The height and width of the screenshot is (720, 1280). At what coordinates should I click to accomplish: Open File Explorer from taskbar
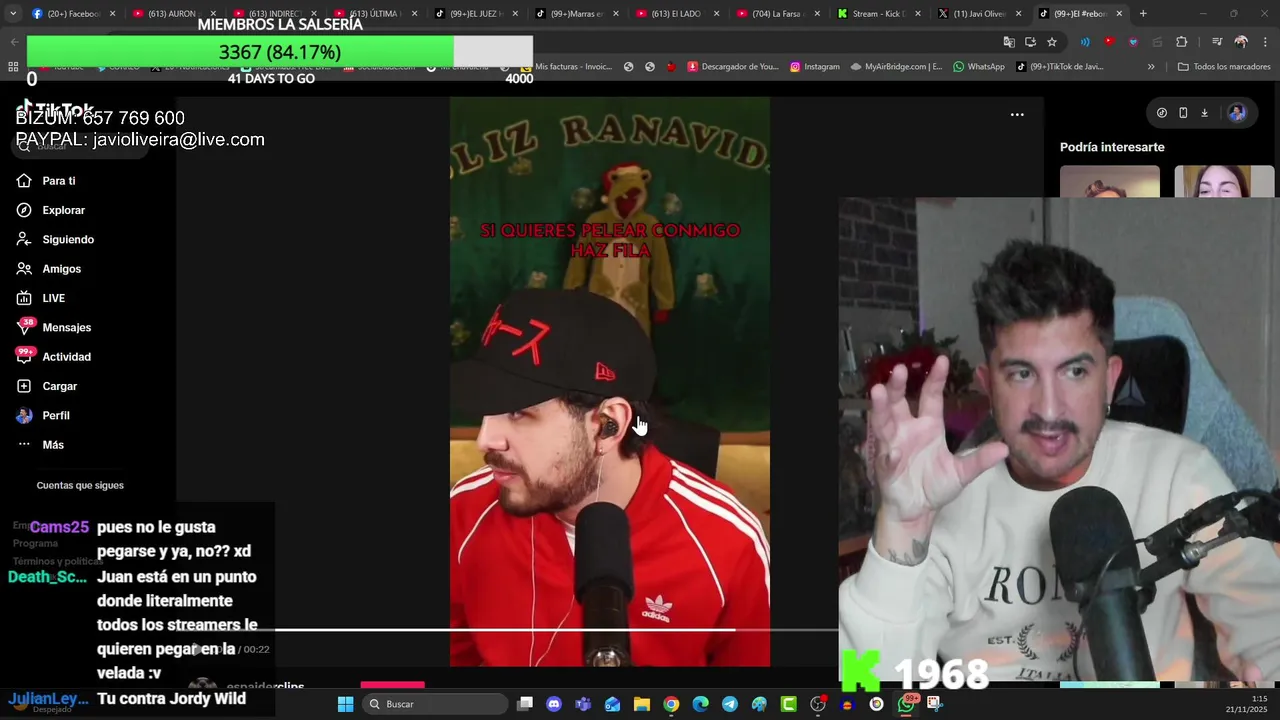(x=642, y=704)
